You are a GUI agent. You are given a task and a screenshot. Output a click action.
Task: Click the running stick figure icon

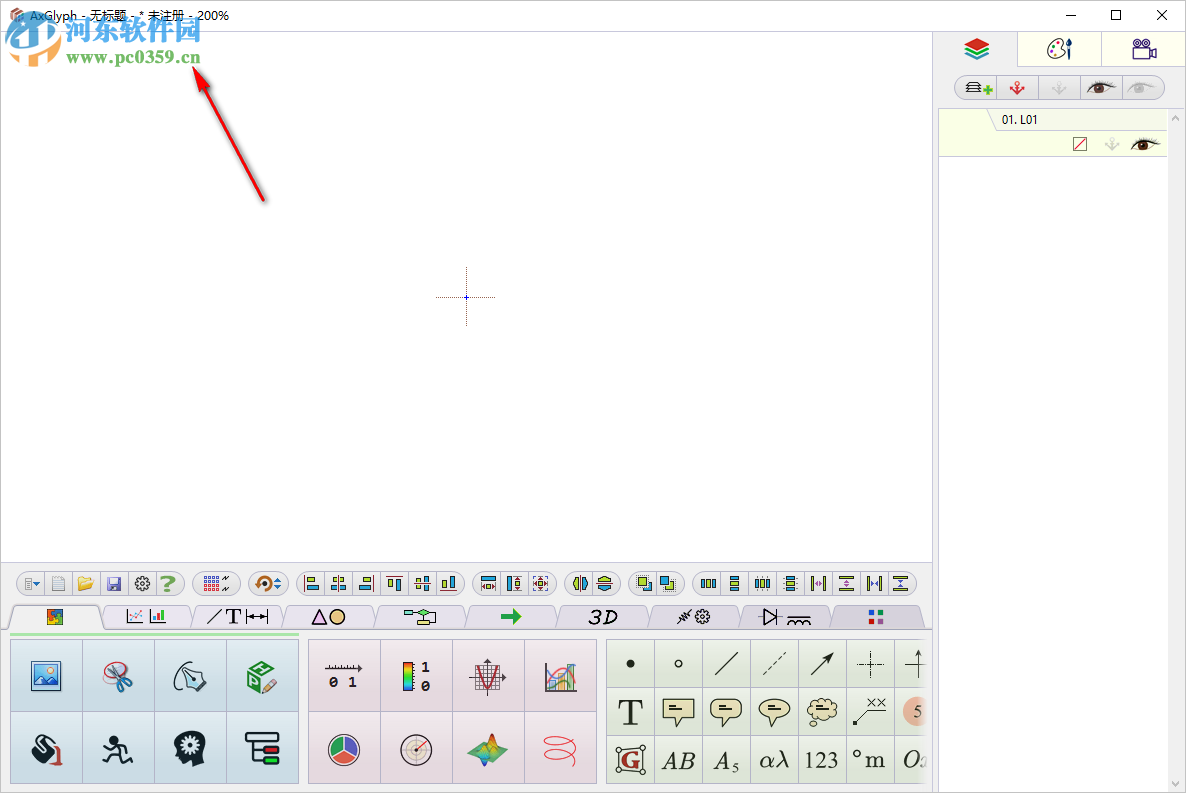(118, 748)
